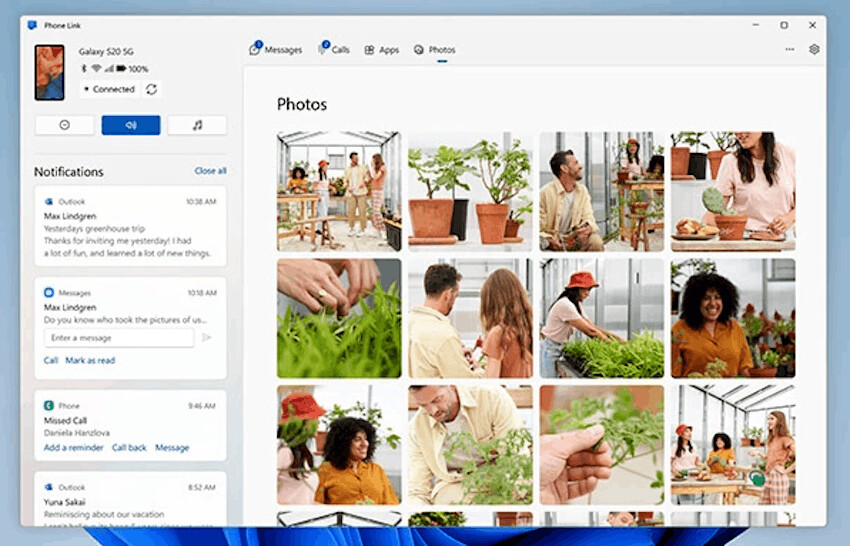Screen dimensions: 850x546
Task: Open greenhouse group photo with four people
Action: pos(339,191)
